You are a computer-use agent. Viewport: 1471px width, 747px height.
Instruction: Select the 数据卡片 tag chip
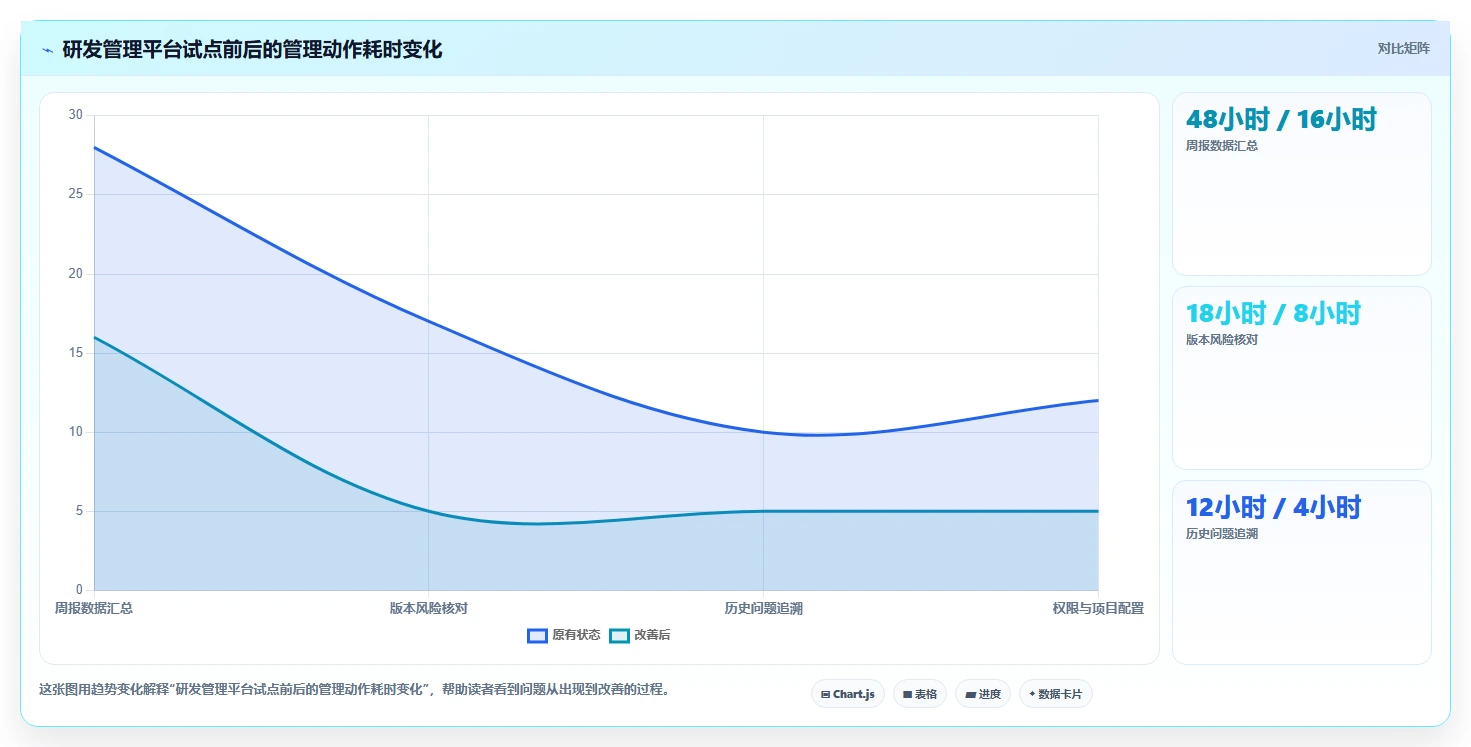pyautogui.click(x=1055, y=694)
